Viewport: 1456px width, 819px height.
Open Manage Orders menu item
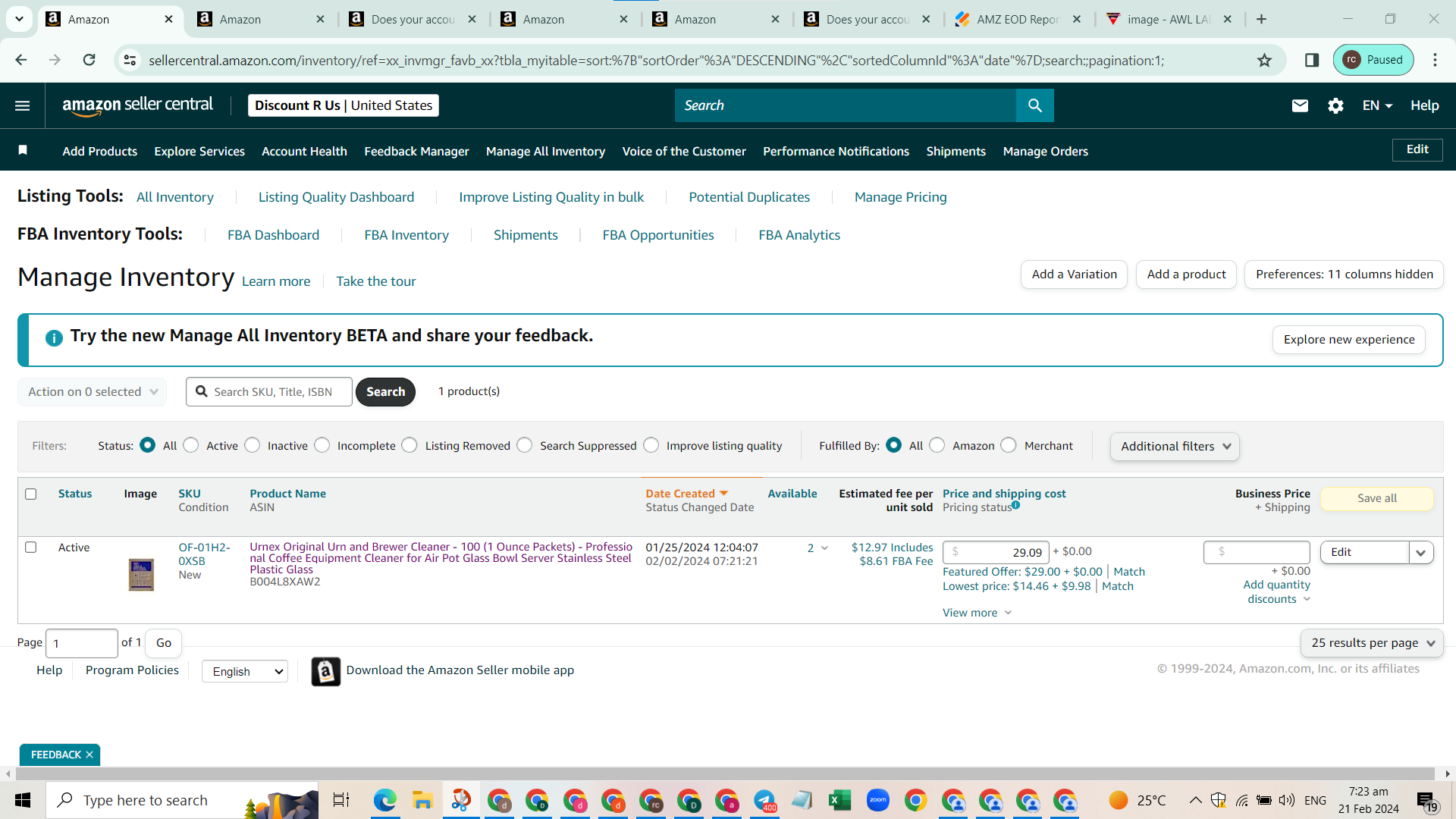[1045, 151]
